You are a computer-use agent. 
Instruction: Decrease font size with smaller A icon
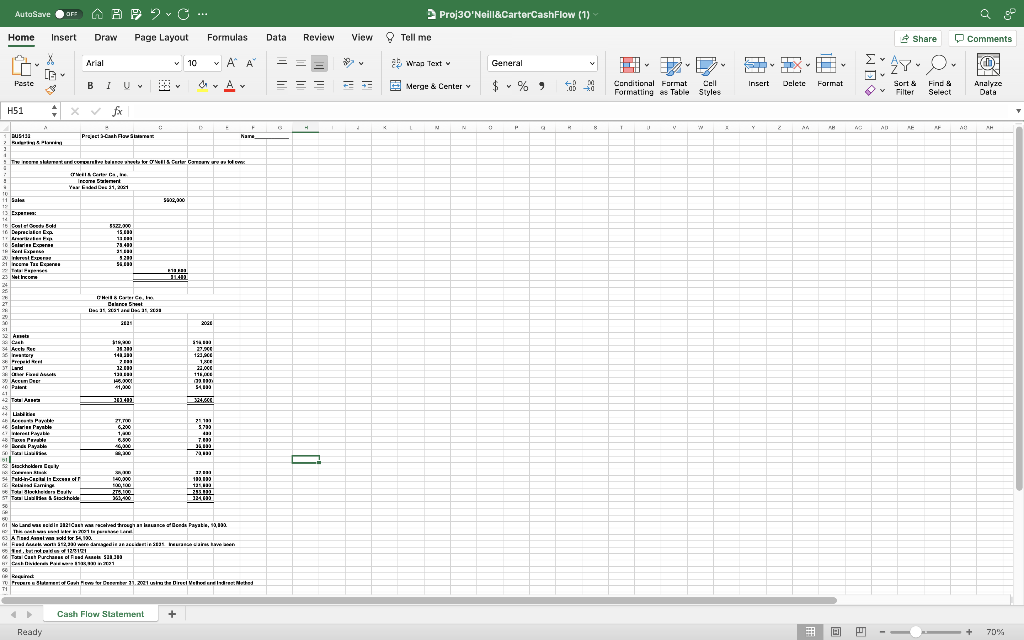click(251, 63)
